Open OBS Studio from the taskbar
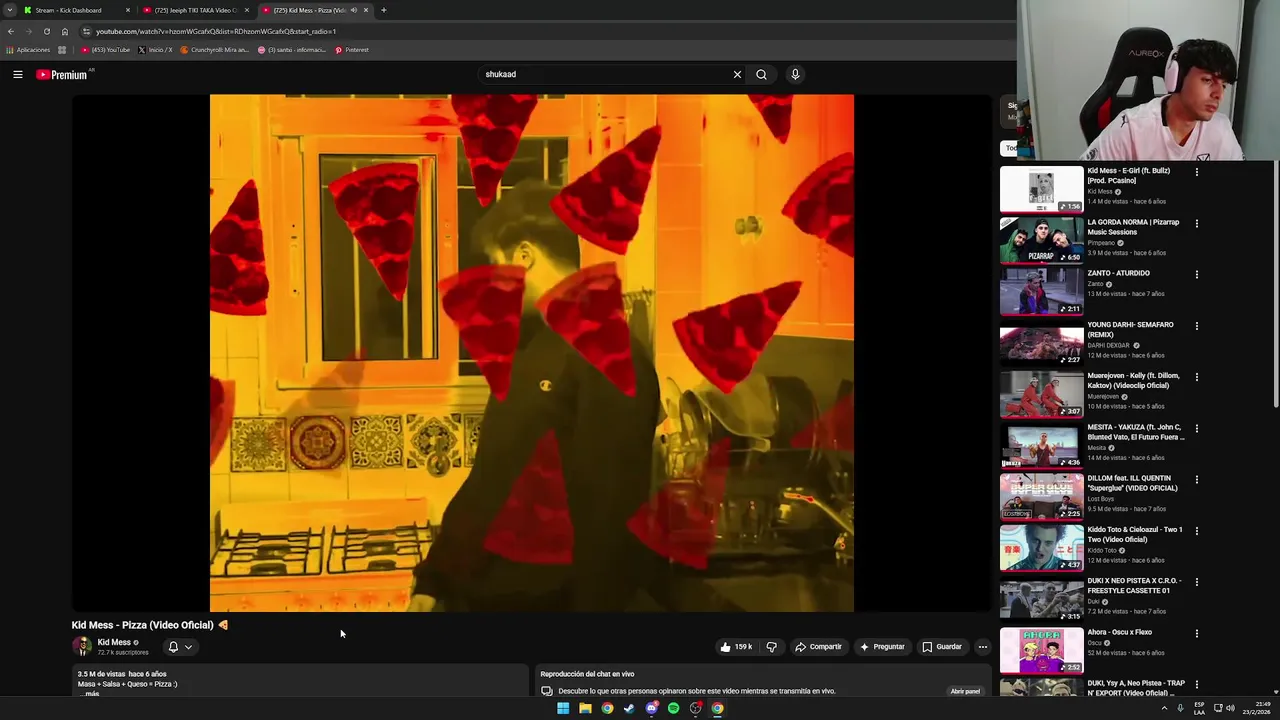This screenshot has width=1280, height=720. 695,708
